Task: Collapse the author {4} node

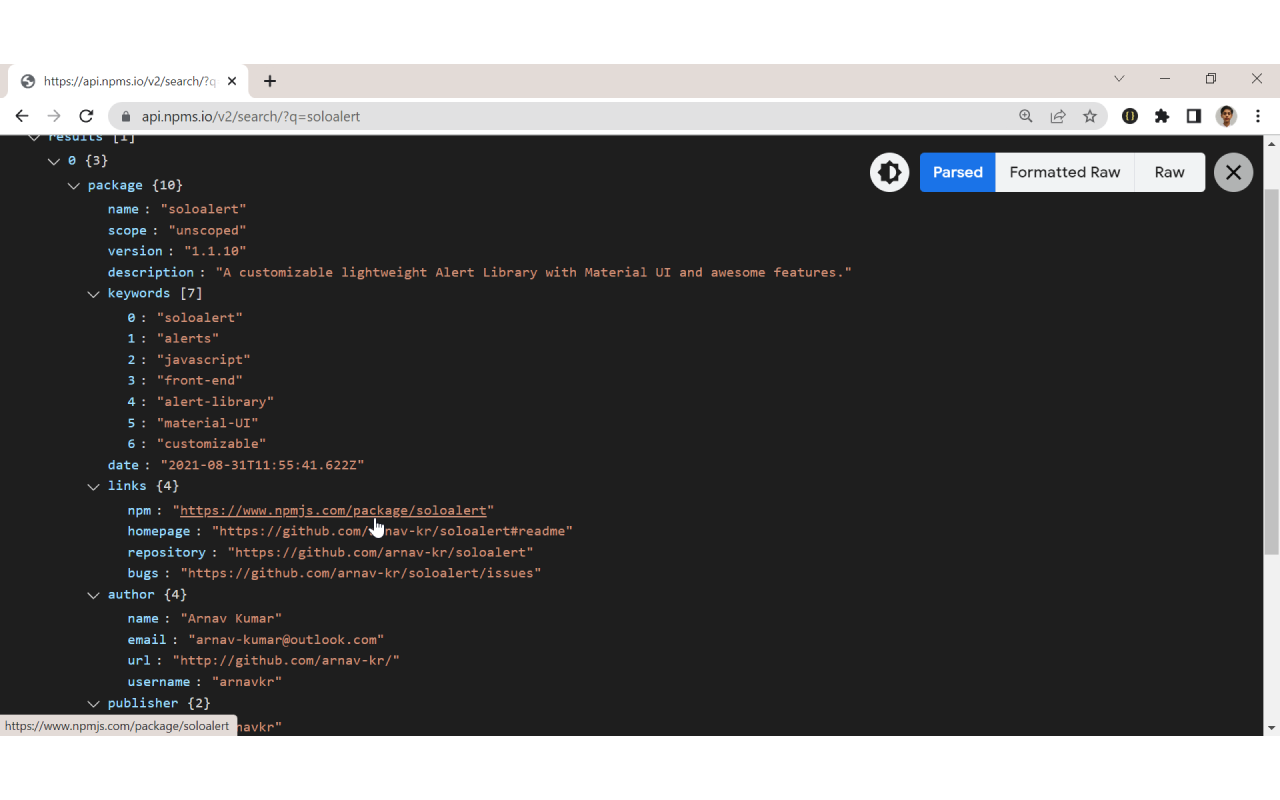Action: [94, 594]
